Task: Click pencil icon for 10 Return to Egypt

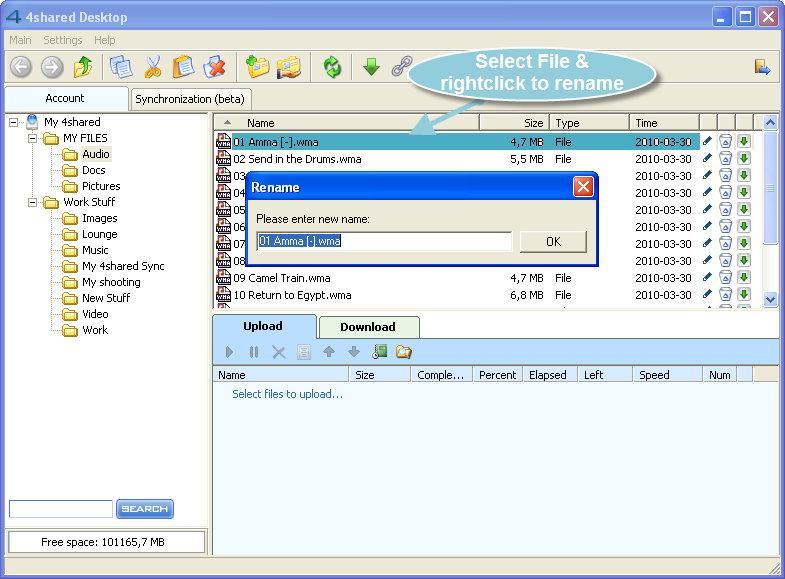Action: pos(707,294)
